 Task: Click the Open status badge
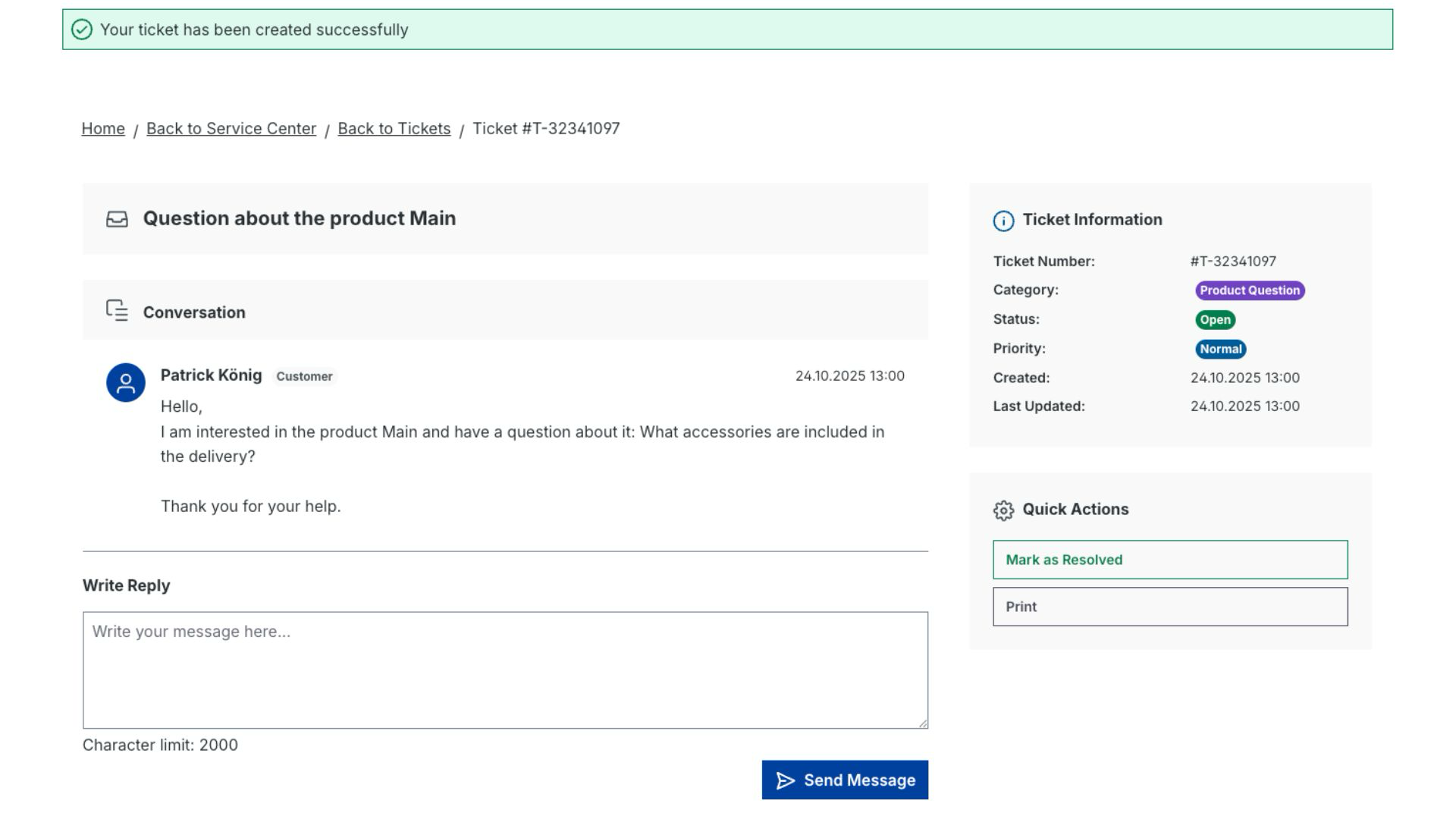pyautogui.click(x=1215, y=320)
